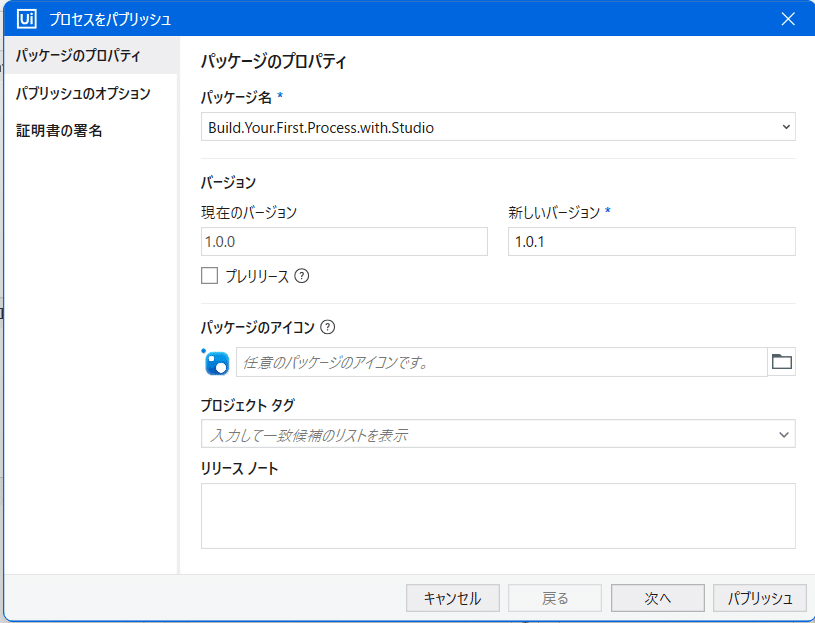Click the パブリッシュ button
The width and height of the screenshot is (815, 623).
point(760,598)
